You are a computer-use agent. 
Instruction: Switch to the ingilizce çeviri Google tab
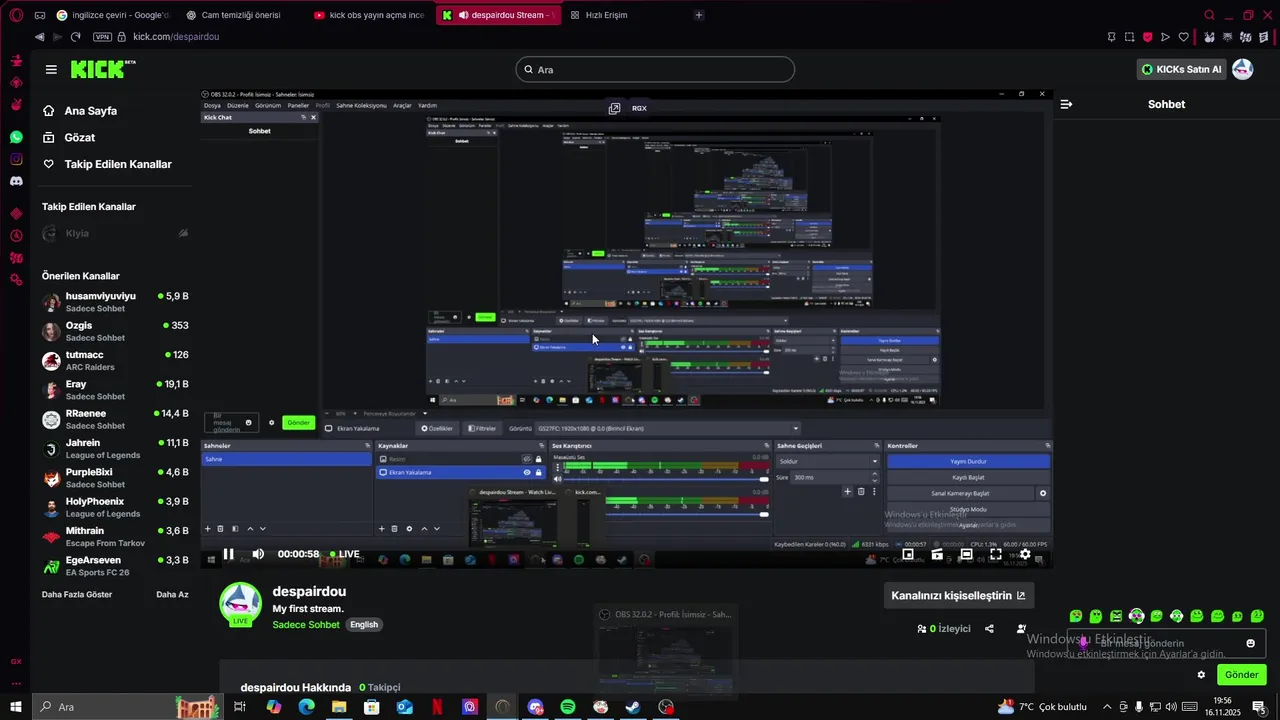[113, 15]
